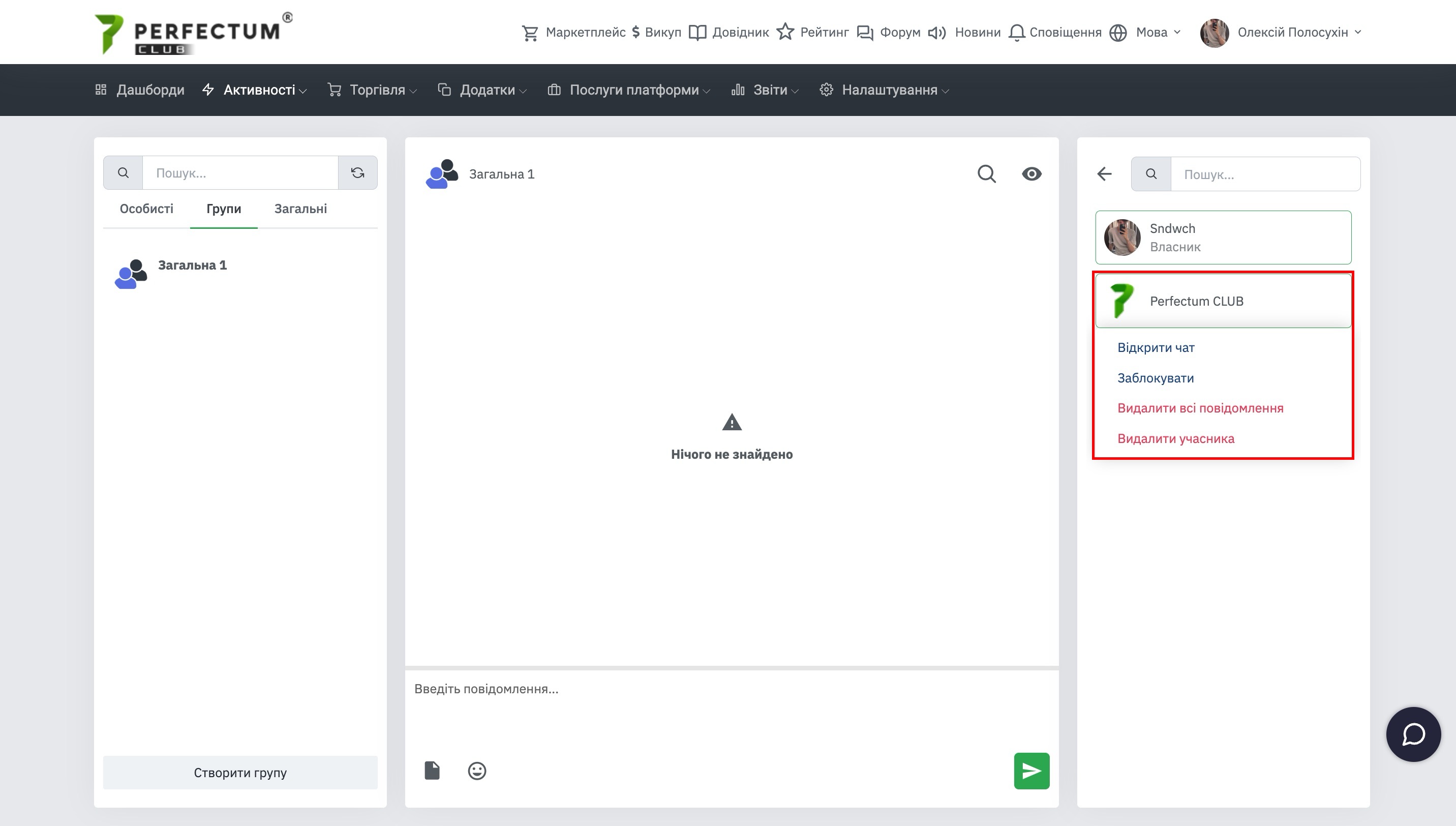Go back using the left arrow icon
1456x826 pixels.
[1104, 173]
